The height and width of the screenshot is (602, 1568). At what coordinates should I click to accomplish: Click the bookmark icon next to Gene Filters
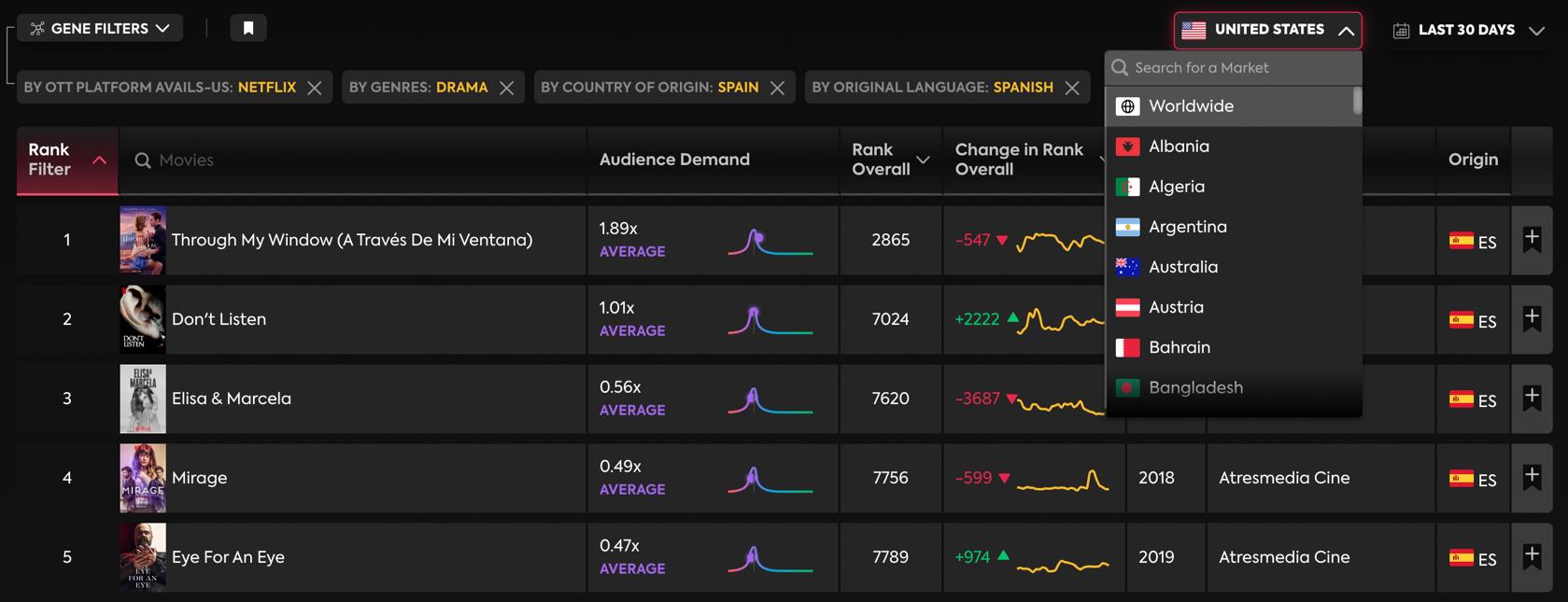(248, 28)
